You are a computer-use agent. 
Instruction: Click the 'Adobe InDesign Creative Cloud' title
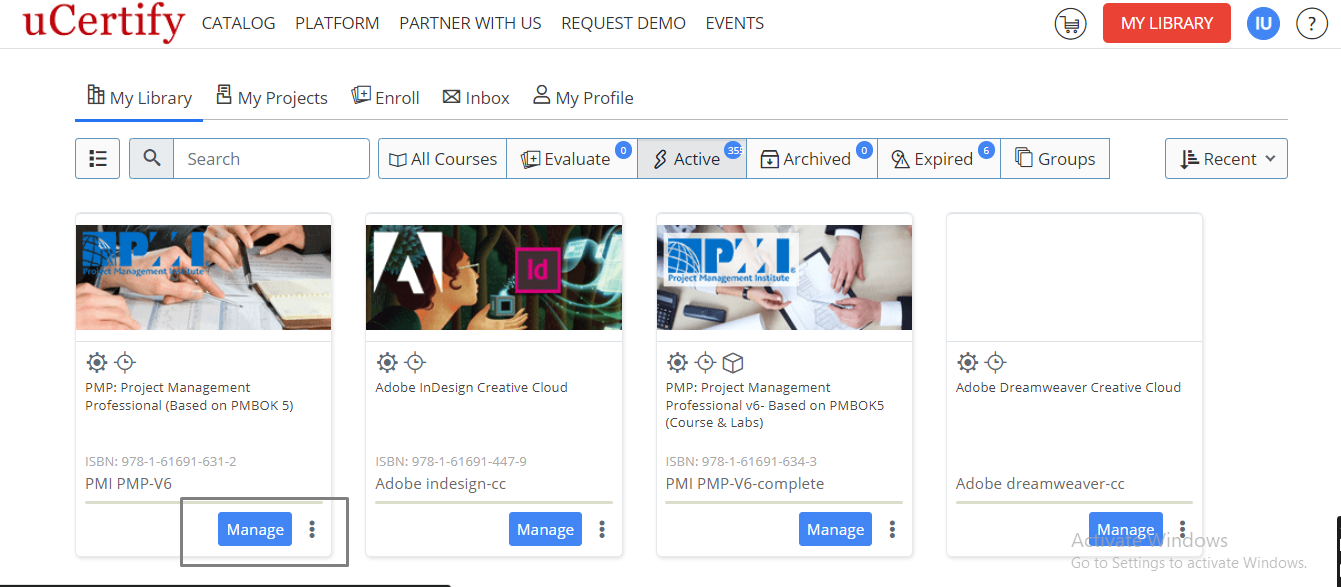(x=471, y=387)
